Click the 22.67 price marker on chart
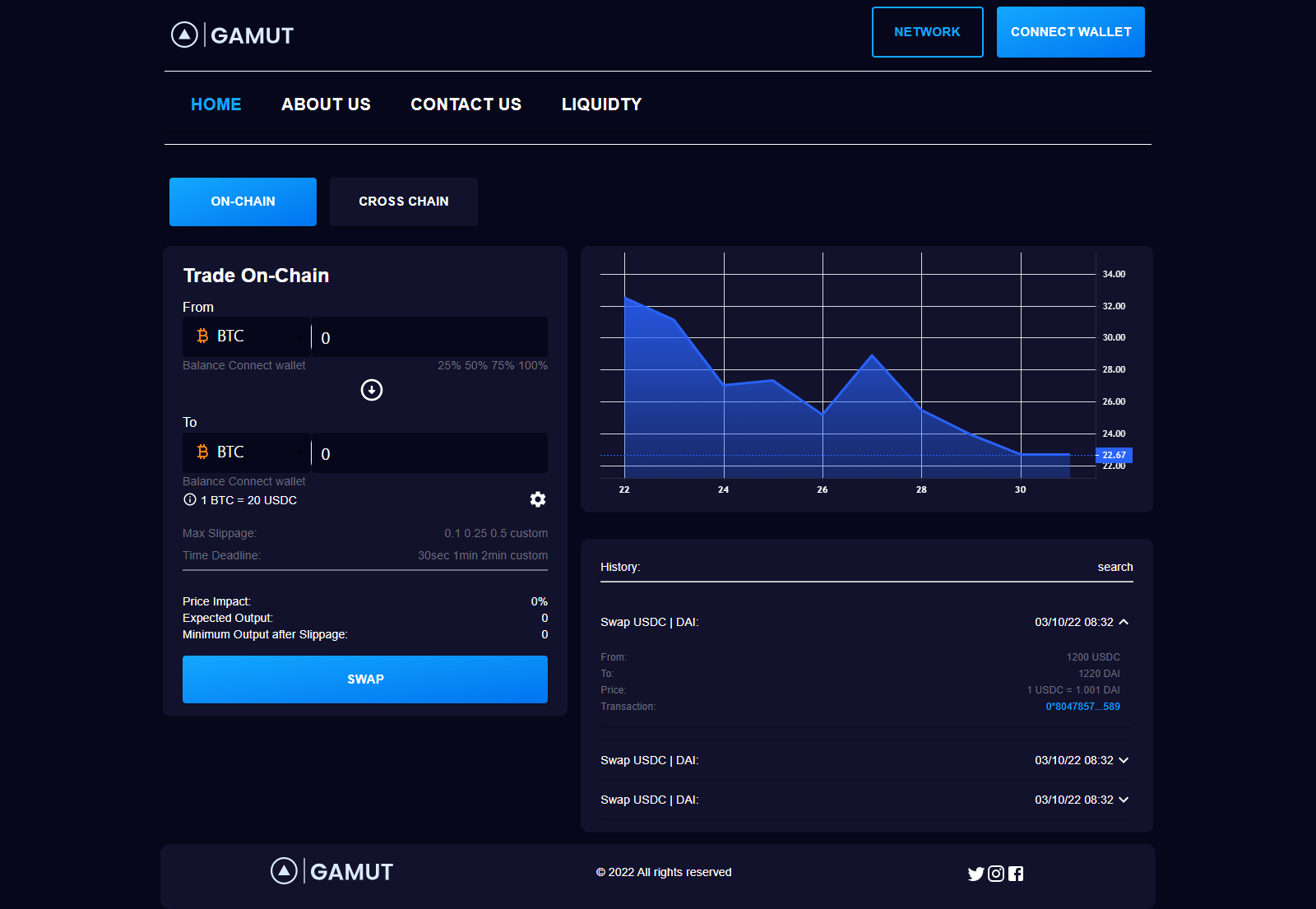This screenshot has width=1316, height=909. 1114,455
